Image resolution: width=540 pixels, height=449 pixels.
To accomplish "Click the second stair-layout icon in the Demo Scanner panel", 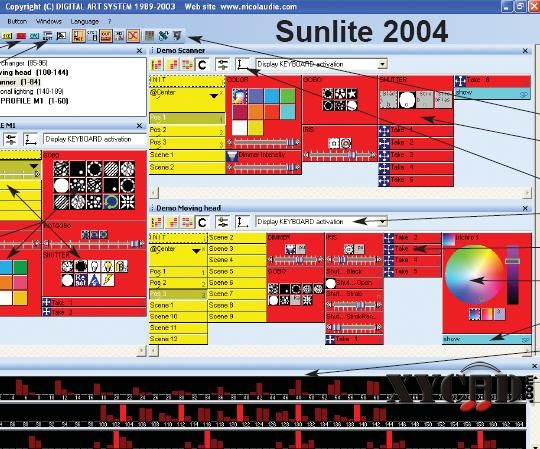I will pyautogui.click(x=172, y=64).
